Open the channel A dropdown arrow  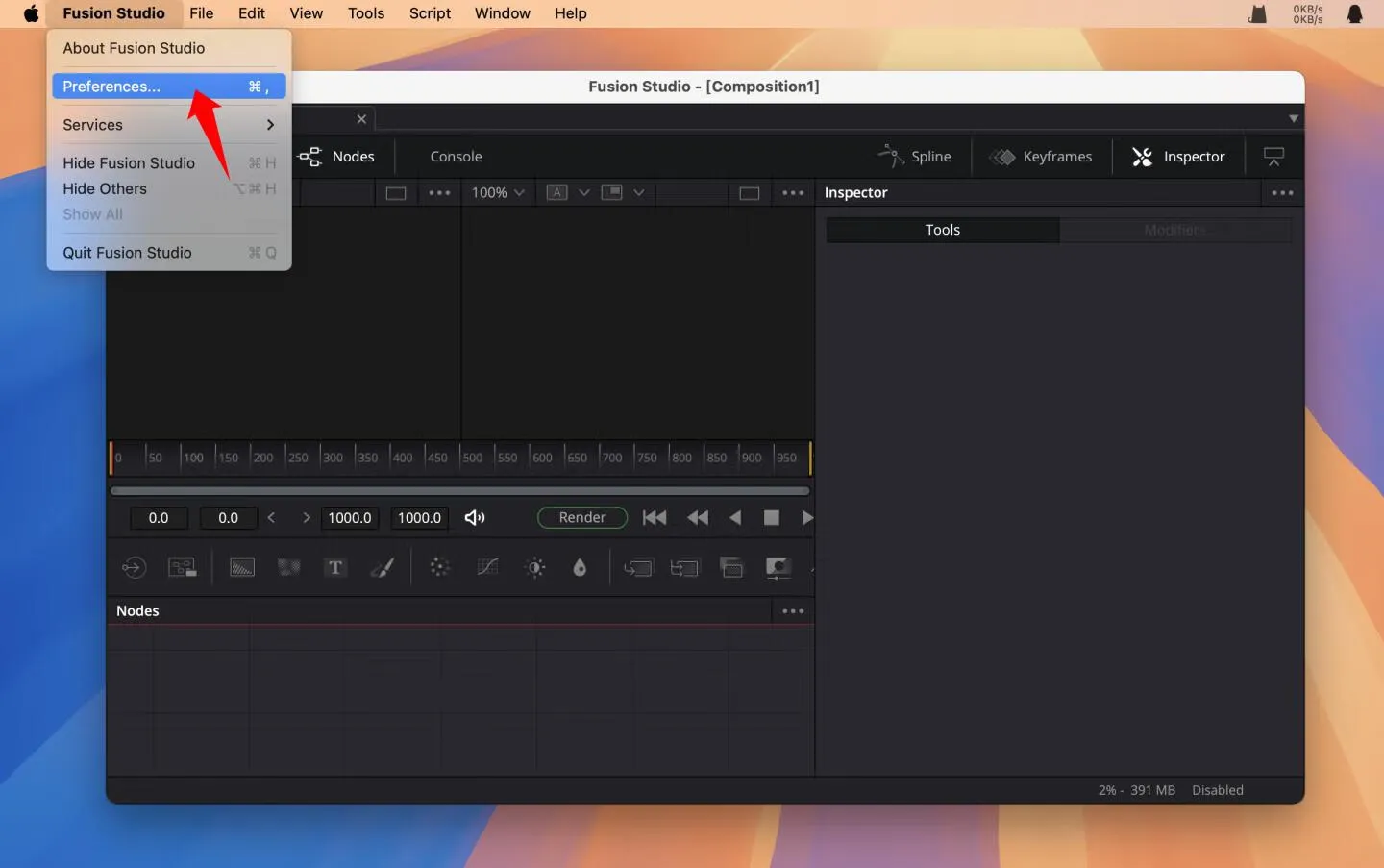[x=583, y=193]
